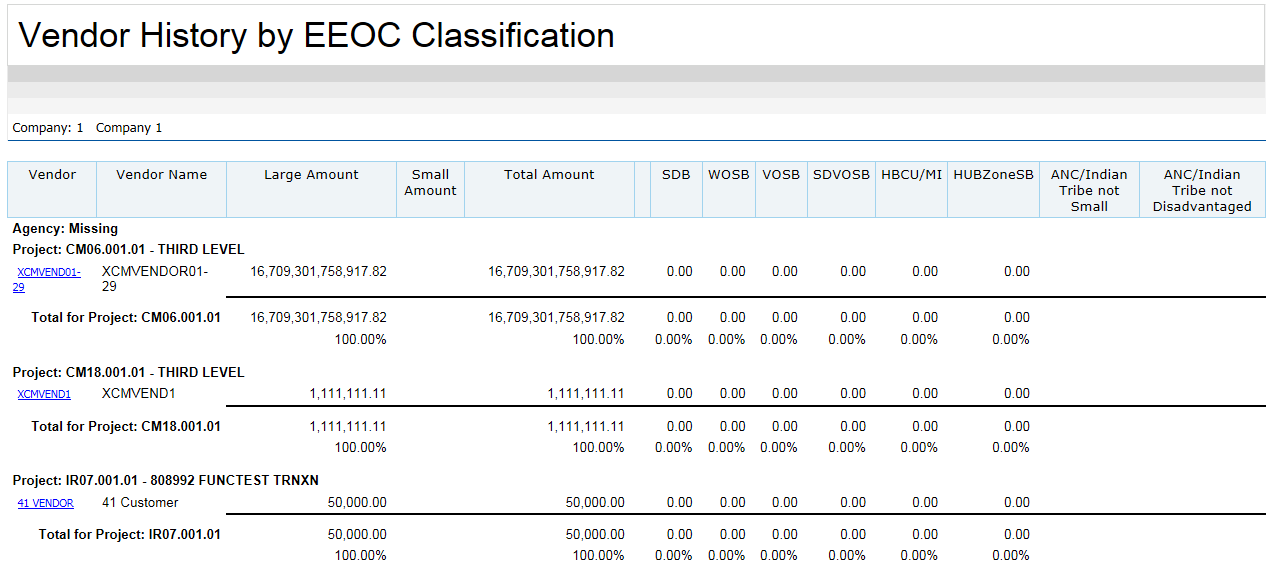This screenshot has width=1272, height=571.
Task: Select the HUBZoneSB column header
Action: tap(993, 175)
